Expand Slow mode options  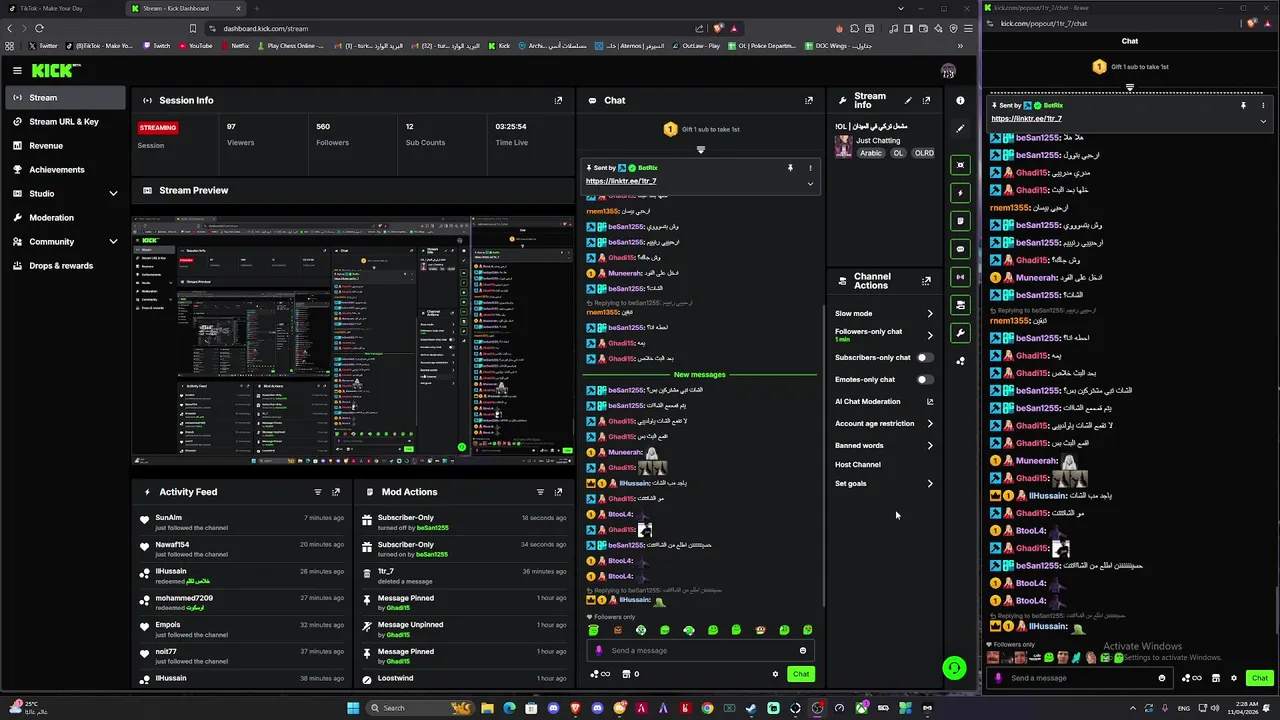[x=930, y=314]
